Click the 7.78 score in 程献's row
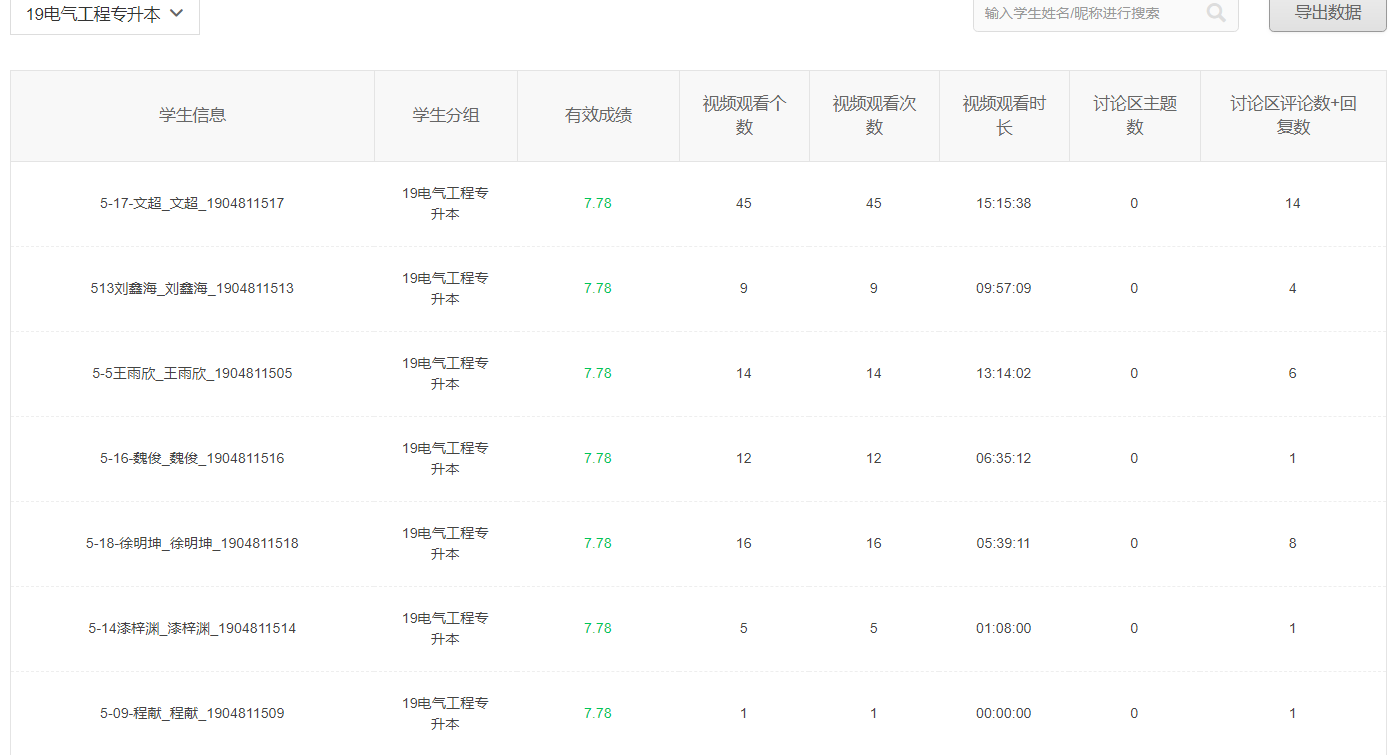 [x=598, y=713]
